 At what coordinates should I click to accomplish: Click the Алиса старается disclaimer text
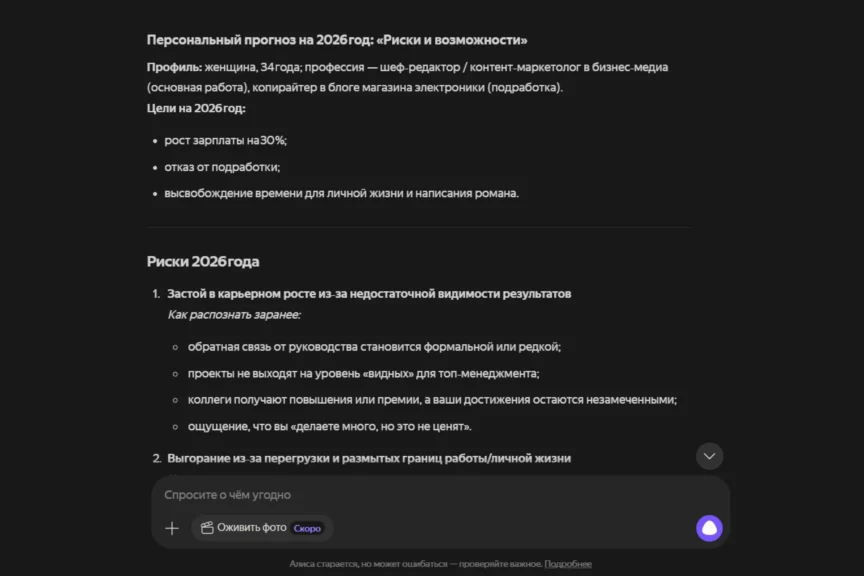(x=415, y=564)
